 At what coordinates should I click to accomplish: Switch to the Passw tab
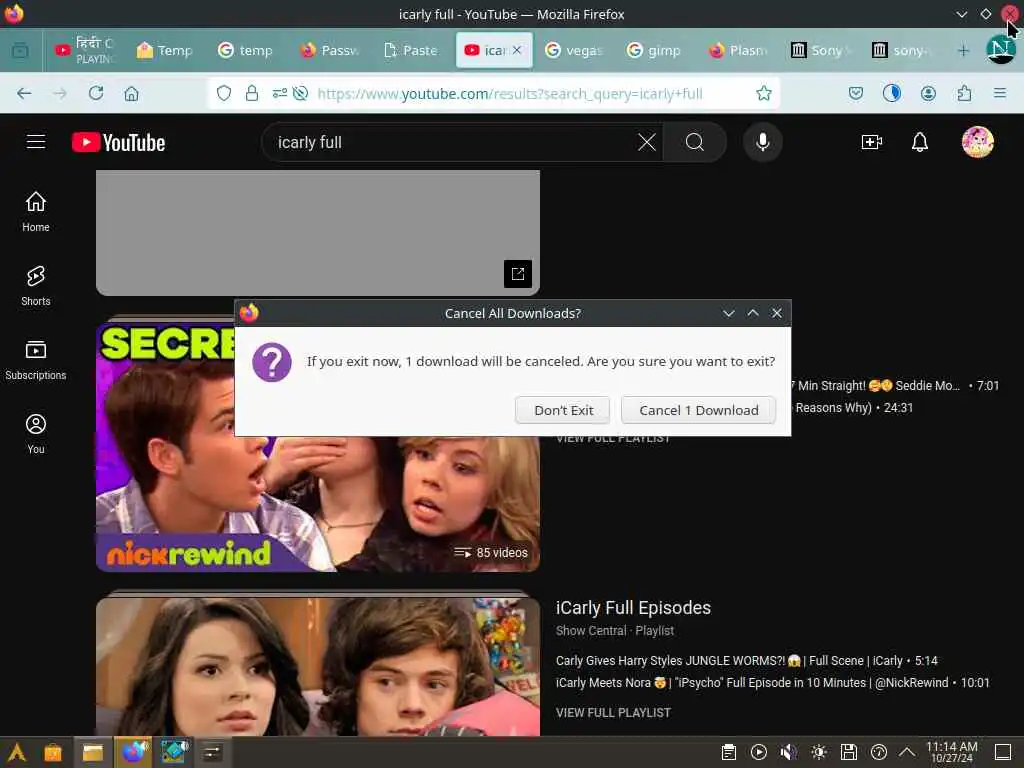(329, 50)
